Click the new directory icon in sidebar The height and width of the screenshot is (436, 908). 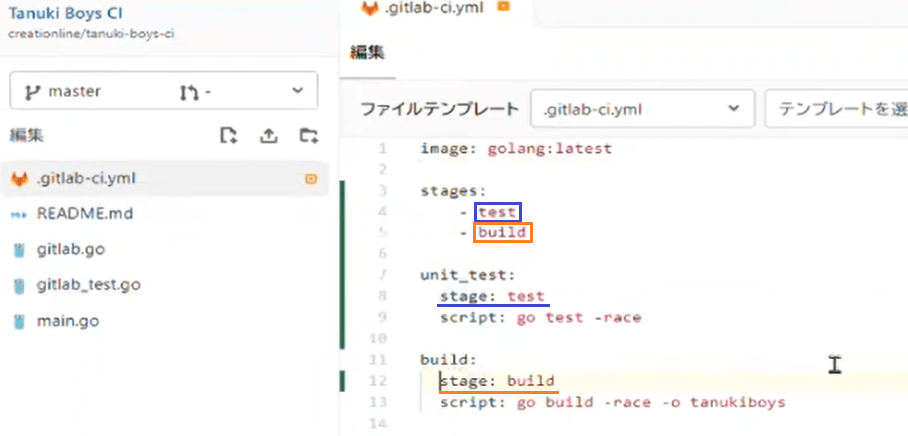[x=308, y=136]
